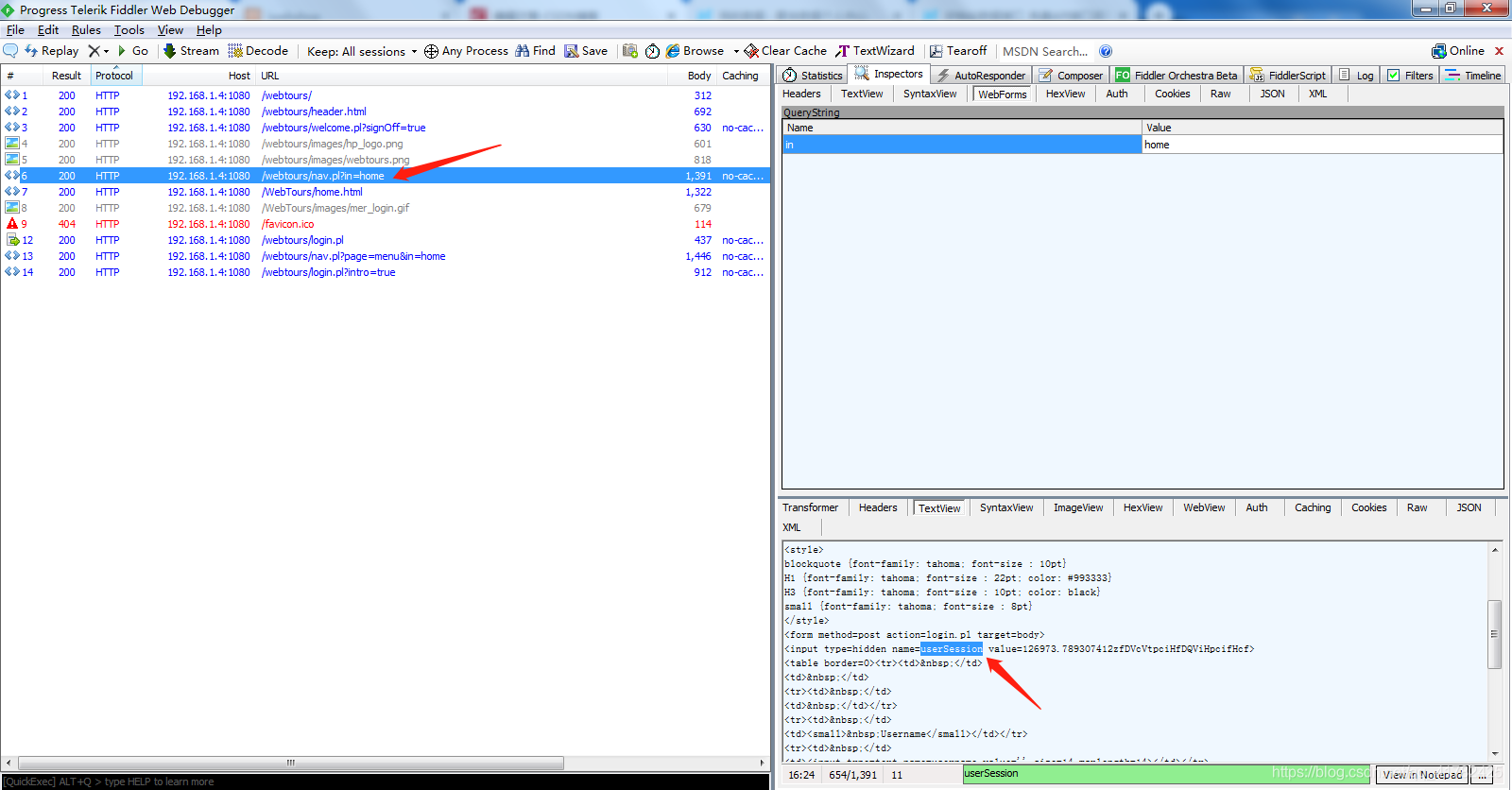Select the response WebView tab

point(1204,507)
